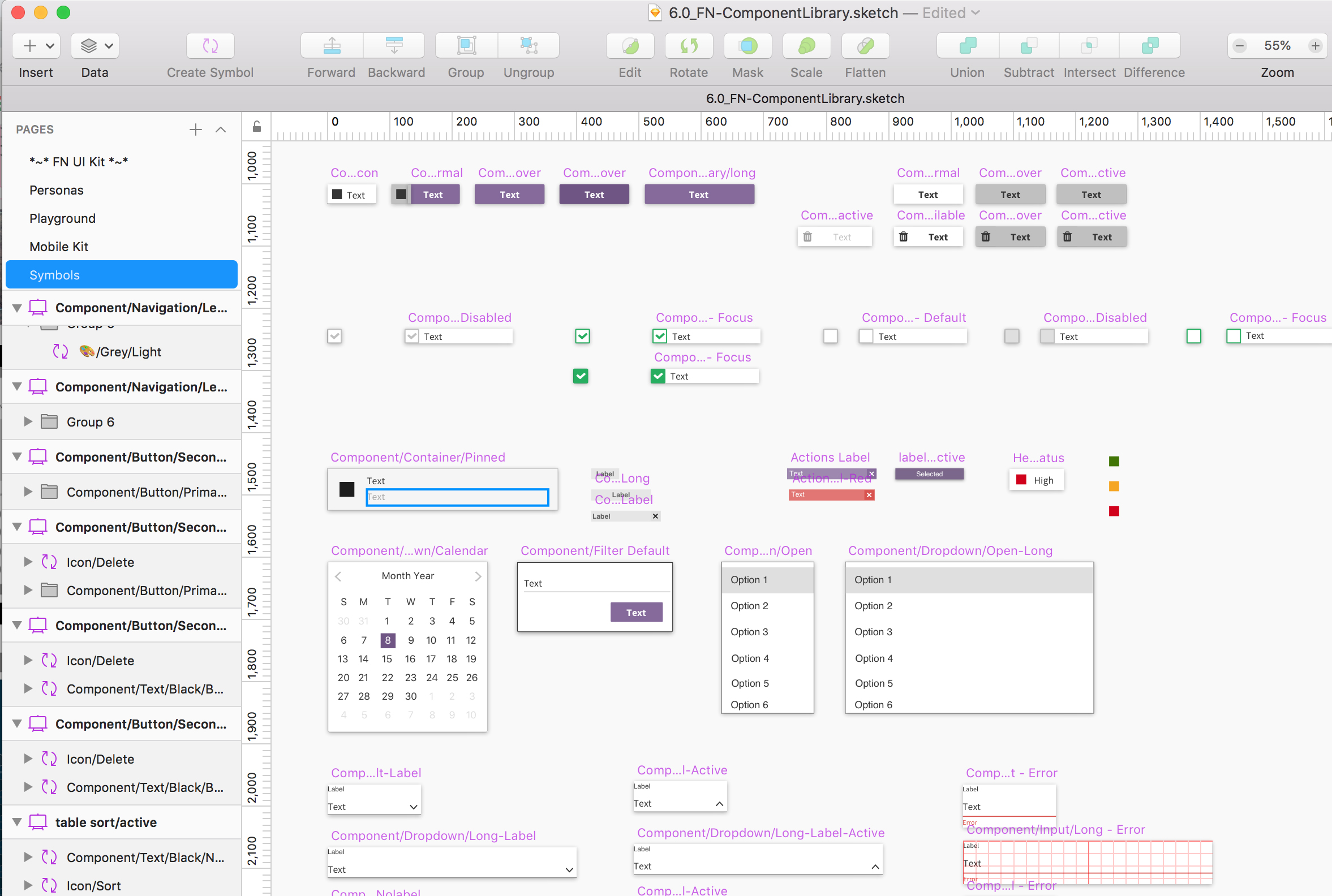Toggle the disabled grey checked checkbox
Image resolution: width=1332 pixels, height=896 pixels.
(334, 336)
